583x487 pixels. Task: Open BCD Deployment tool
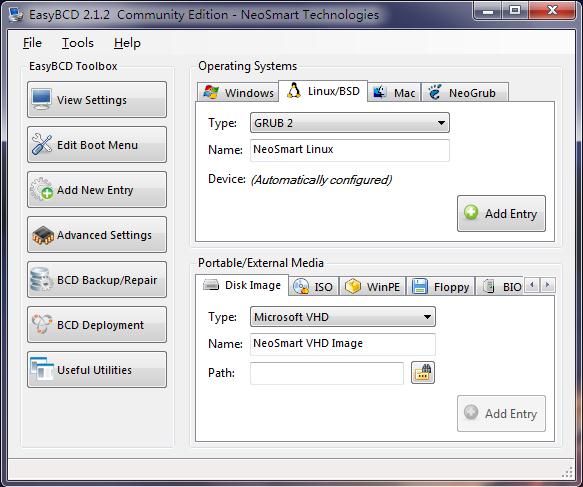pyautogui.click(x=97, y=325)
